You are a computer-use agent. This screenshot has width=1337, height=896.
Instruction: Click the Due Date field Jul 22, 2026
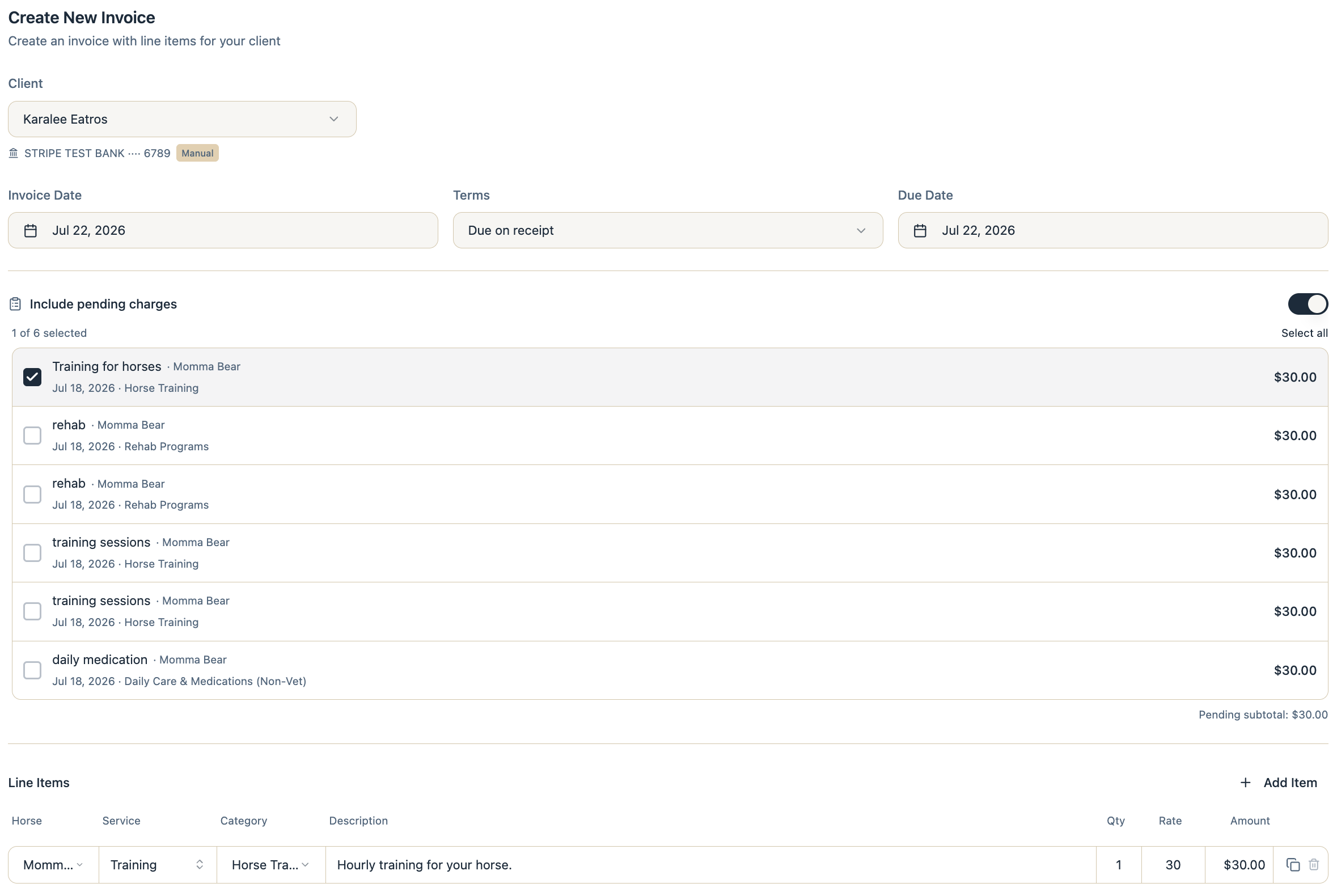point(1113,230)
